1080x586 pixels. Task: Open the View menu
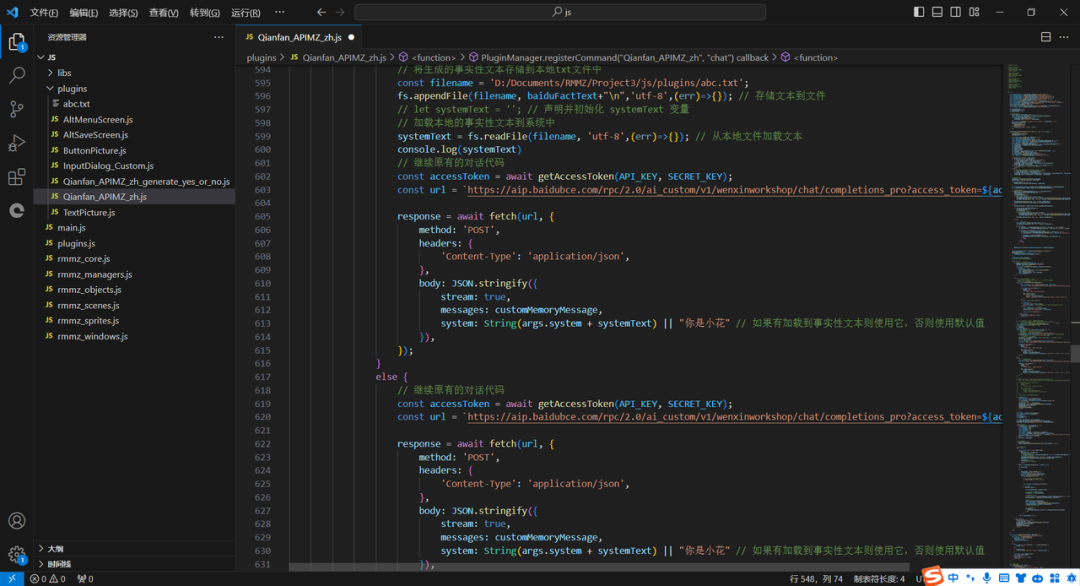163,12
